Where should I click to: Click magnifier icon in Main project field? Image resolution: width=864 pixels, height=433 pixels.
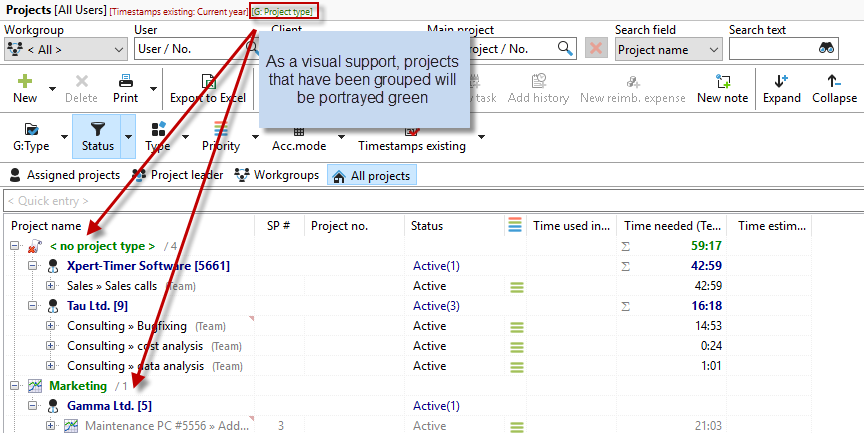pos(565,48)
